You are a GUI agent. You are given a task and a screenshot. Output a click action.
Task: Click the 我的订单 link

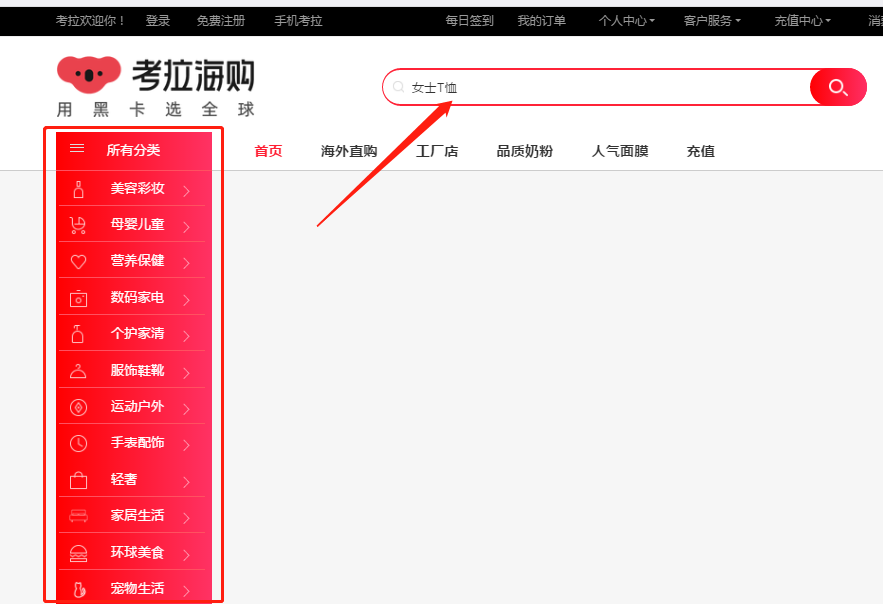tap(541, 21)
